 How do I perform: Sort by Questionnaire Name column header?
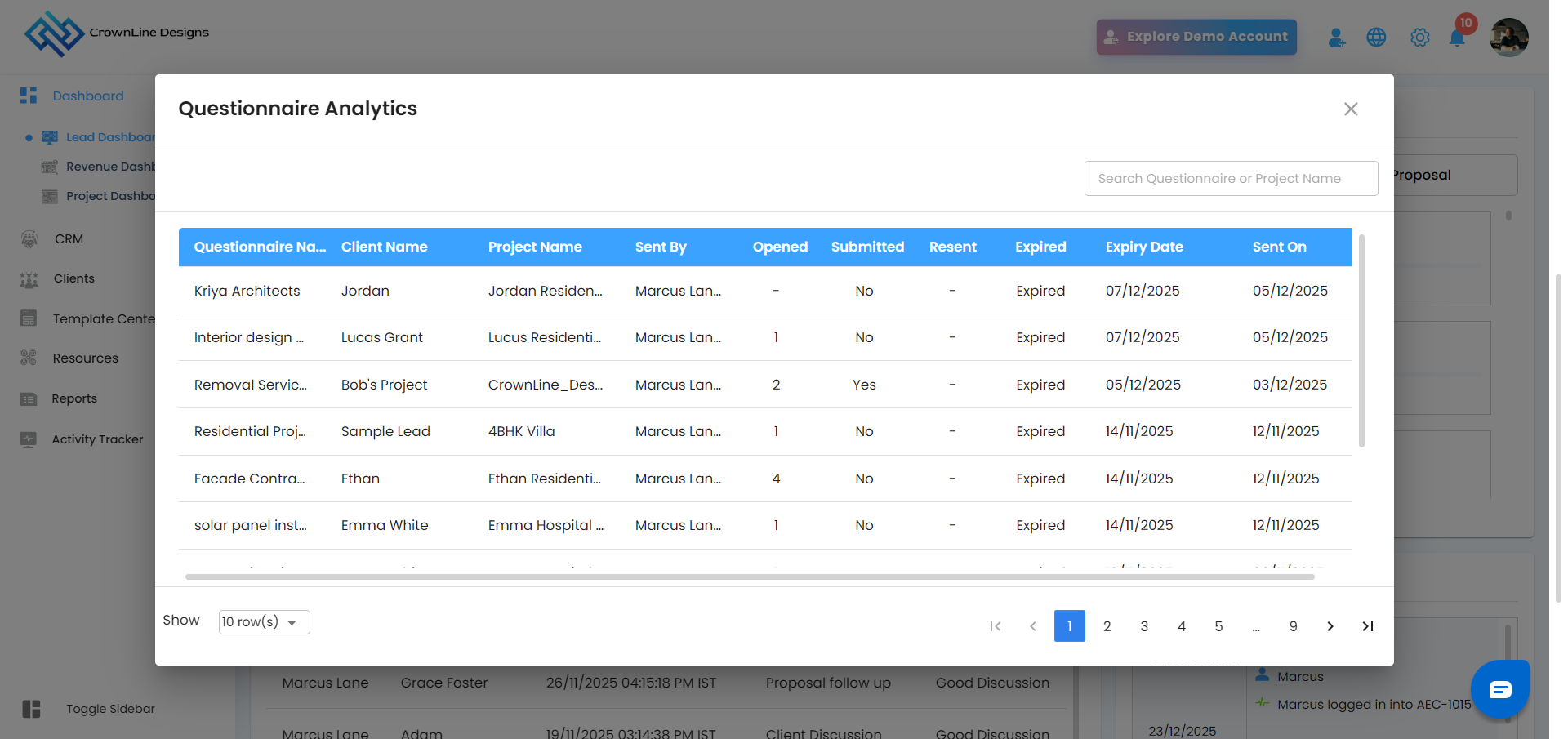(x=259, y=247)
